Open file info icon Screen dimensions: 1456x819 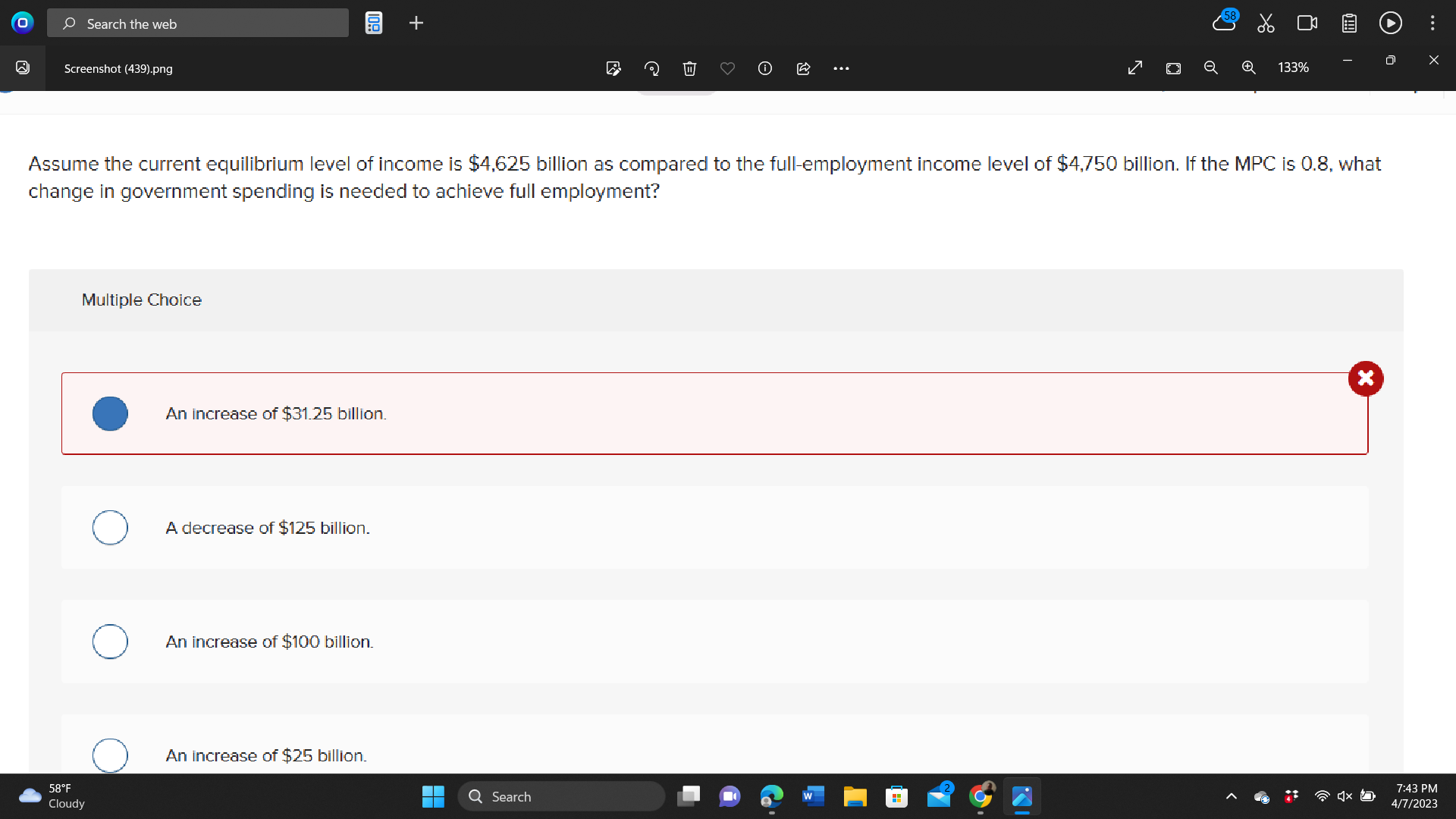pyautogui.click(x=765, y=68)
